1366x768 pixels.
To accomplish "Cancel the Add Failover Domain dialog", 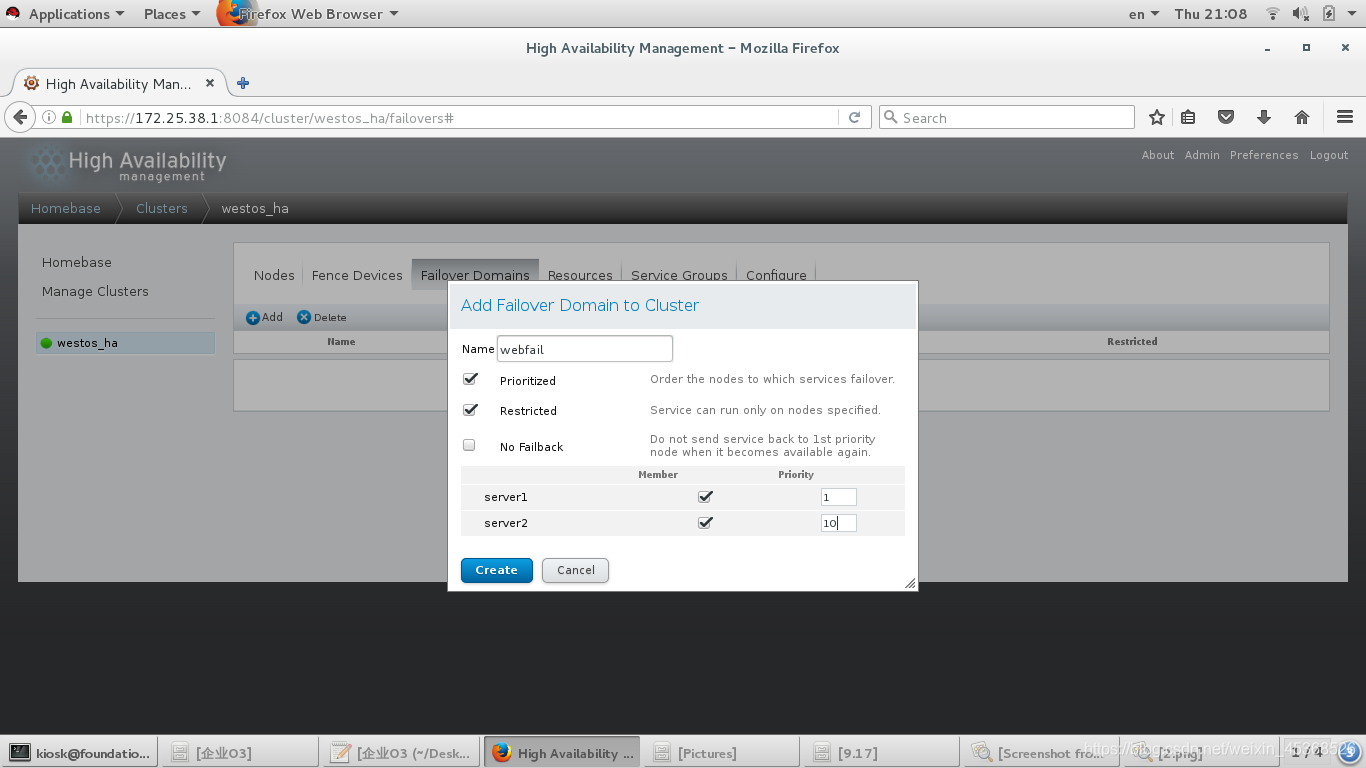I will (x=576, y=570).
